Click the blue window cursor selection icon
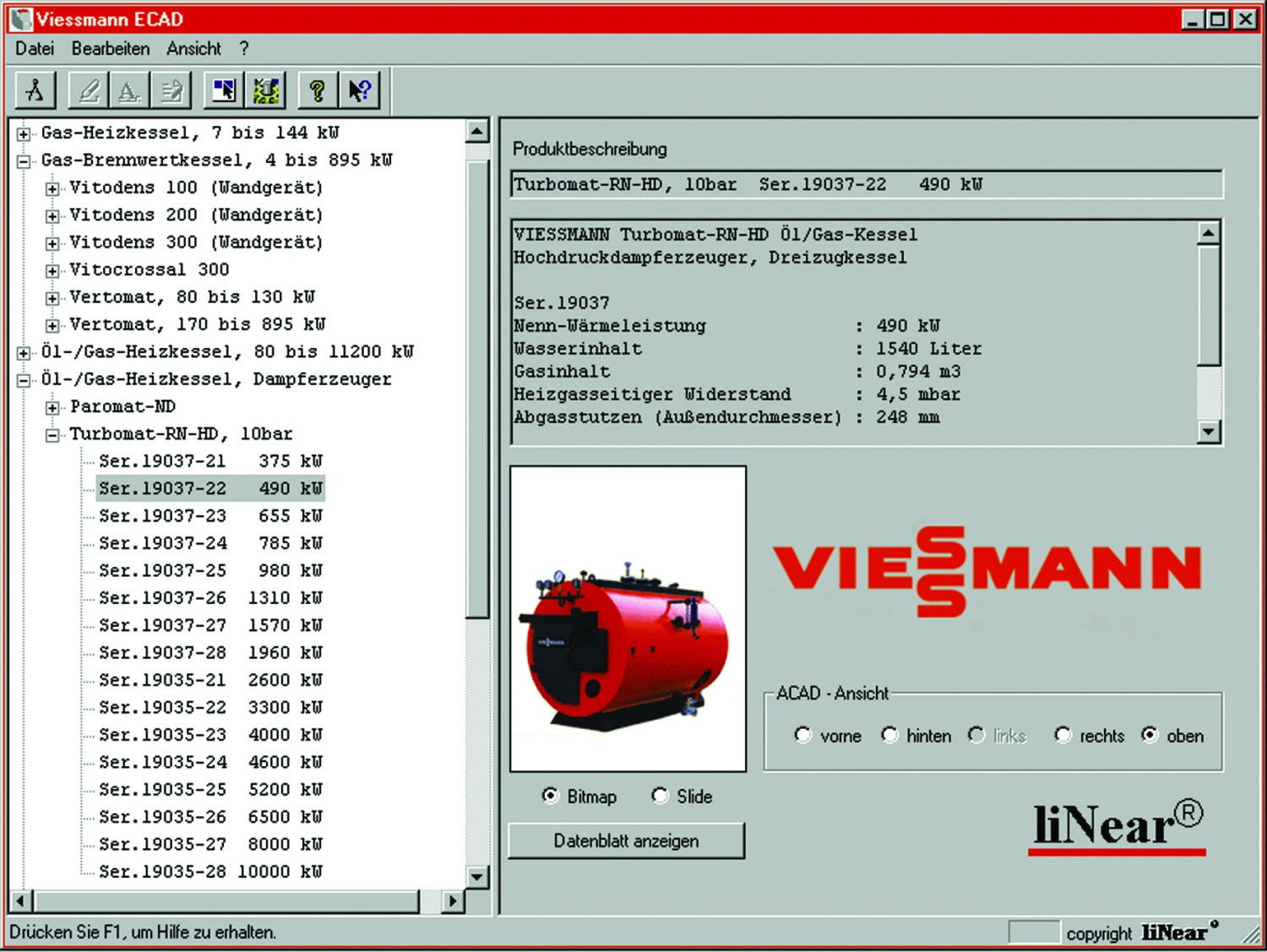 [224, 90]
